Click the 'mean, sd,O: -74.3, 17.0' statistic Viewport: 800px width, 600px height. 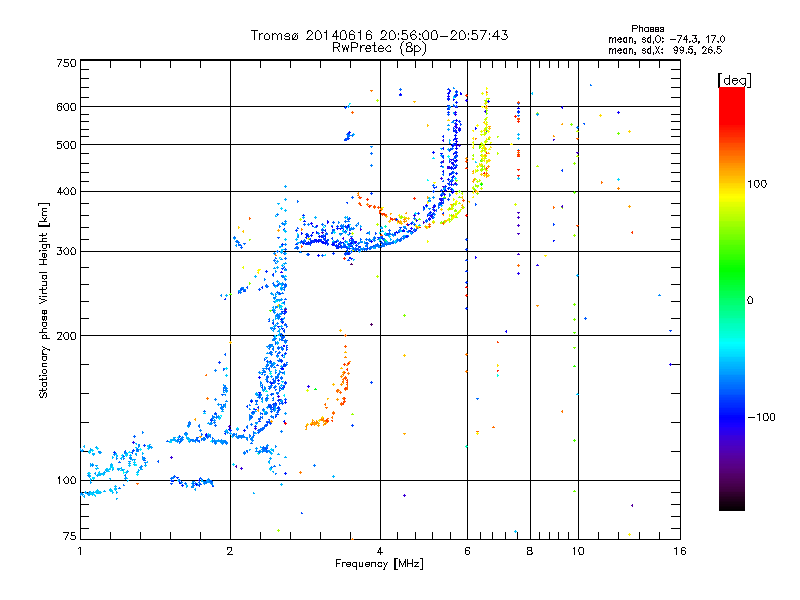[666, 39]
